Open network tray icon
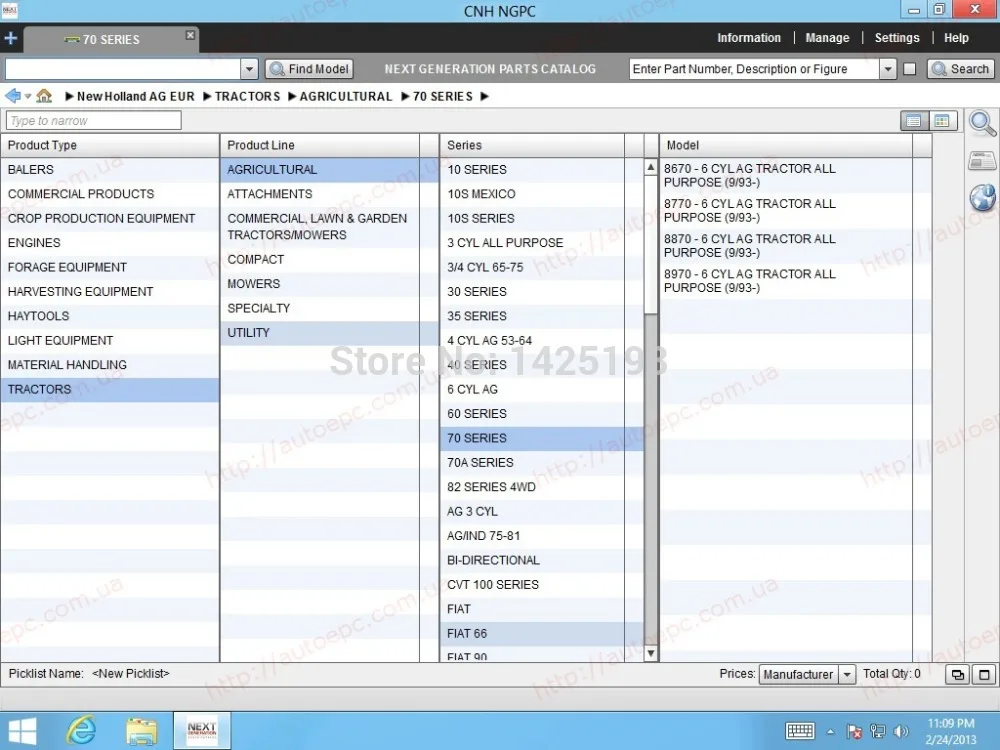The image size is (1000, 750). 878,732
